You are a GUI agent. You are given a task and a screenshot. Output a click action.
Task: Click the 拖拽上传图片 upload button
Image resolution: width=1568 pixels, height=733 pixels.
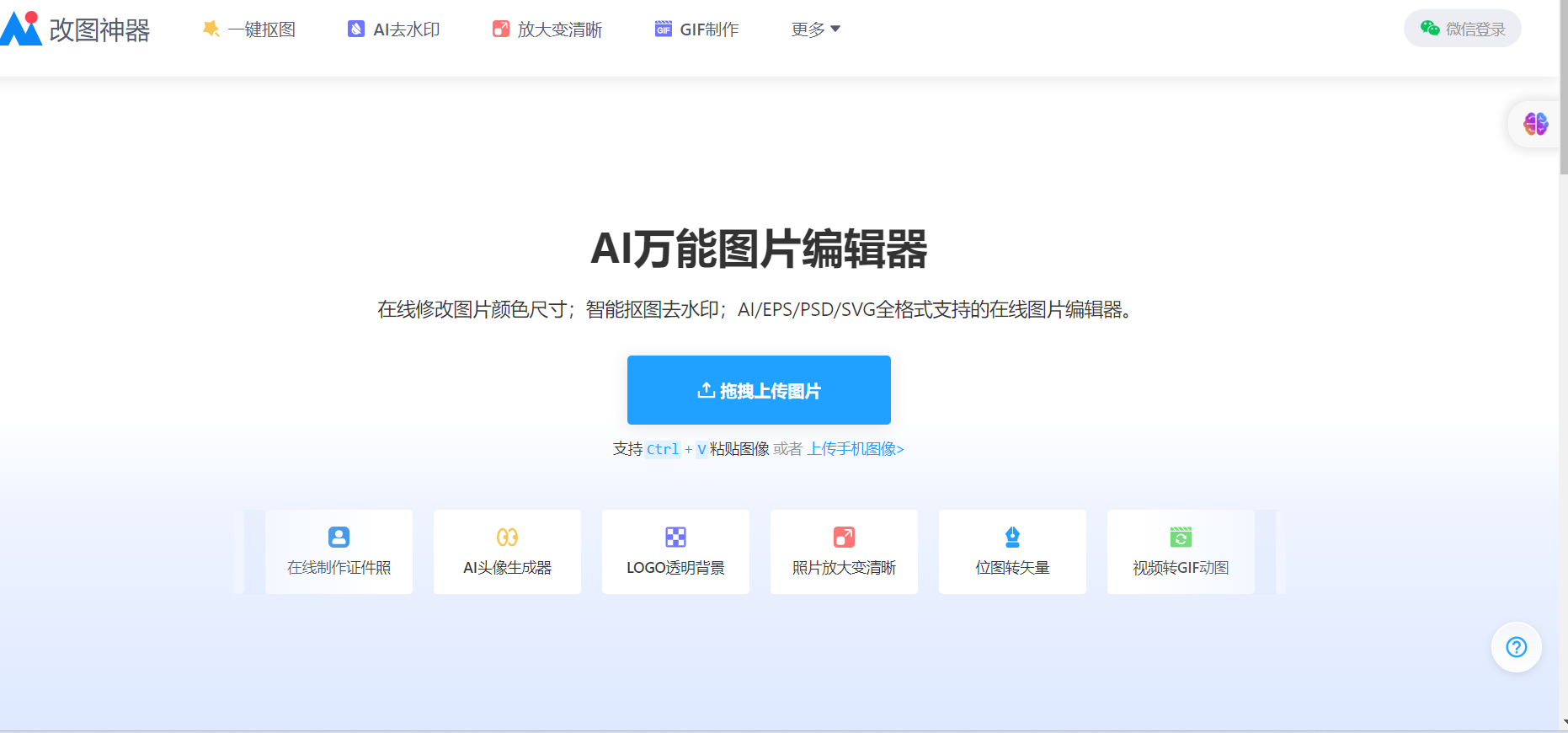click(x=759, y=390)
